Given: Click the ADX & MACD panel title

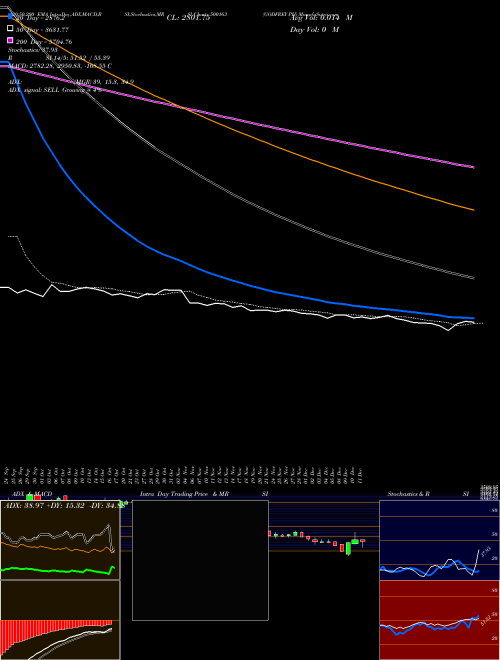Looking at the screenshot, I should point(32,494).
